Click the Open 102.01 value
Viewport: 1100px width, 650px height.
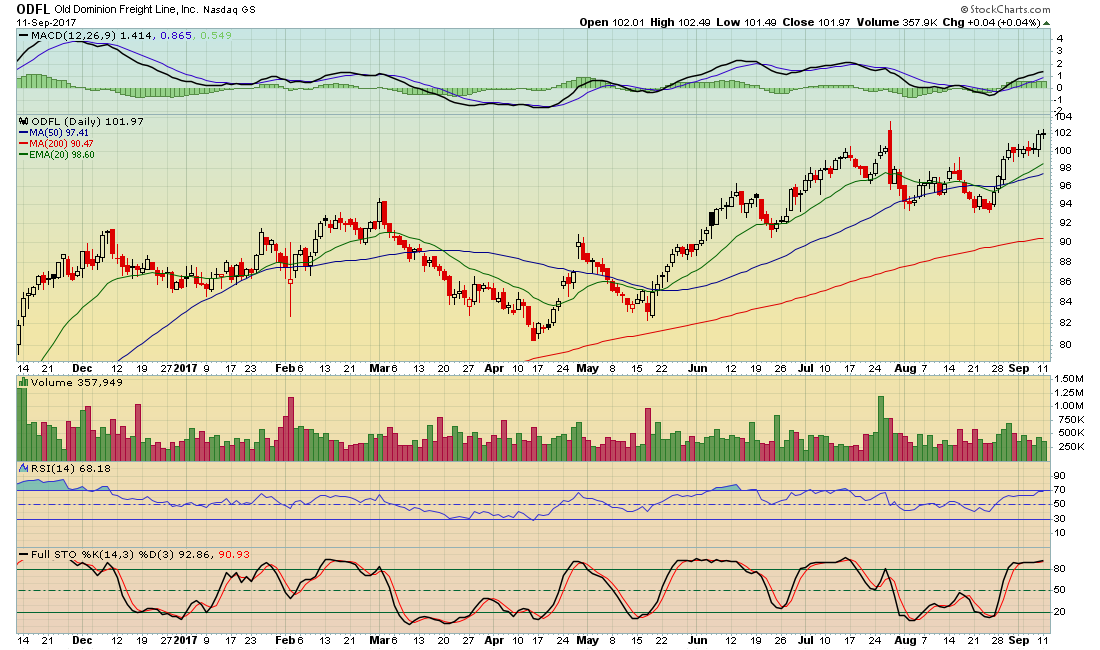point(612,22)
